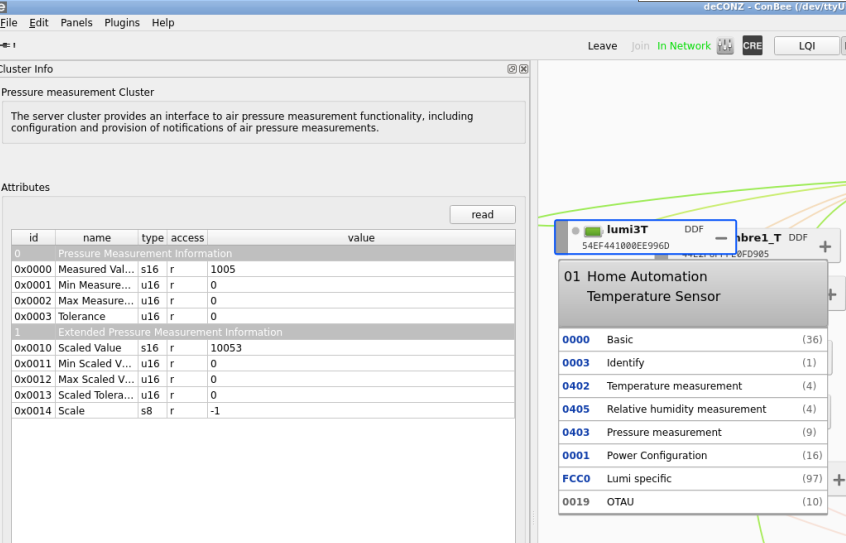This screenshot has height=543, width=846.
Task: Click the lumi3T battery icon
Action: pos(592,232)
